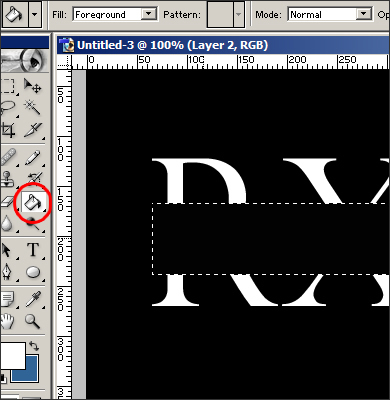This screenshot has height=400, width=390.
Task: Select the Pen tool
Action: (x=7, y=272)
